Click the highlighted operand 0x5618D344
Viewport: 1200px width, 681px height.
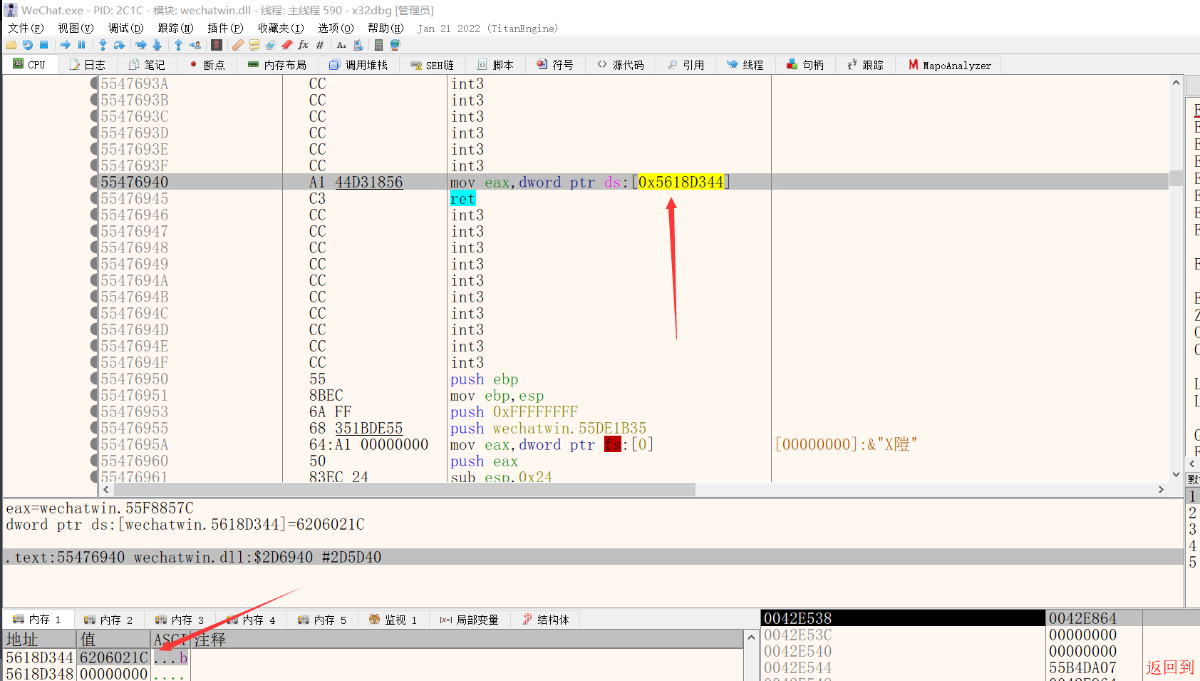[x=681, y=182]
